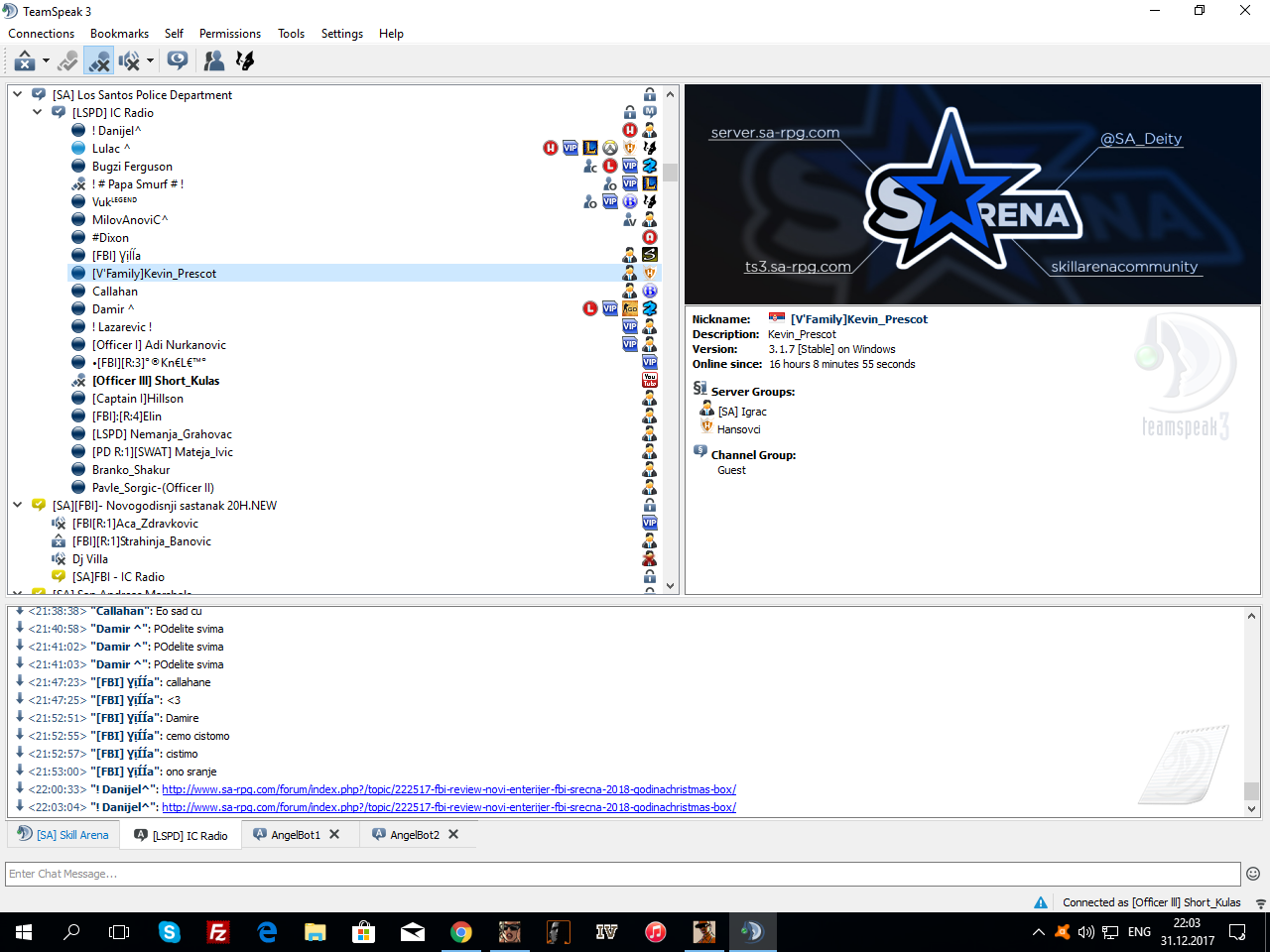Viewport: 1270px width, 952px height.
Task: Click the wolf icon on Vuk row
Action: pyautogui.click(x=650, y=202)
